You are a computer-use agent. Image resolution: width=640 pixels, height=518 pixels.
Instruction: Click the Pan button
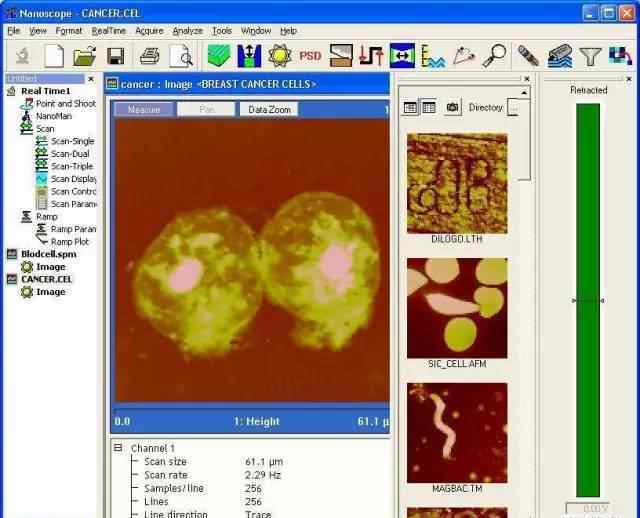pyautogui.click(x=207, y=109)
